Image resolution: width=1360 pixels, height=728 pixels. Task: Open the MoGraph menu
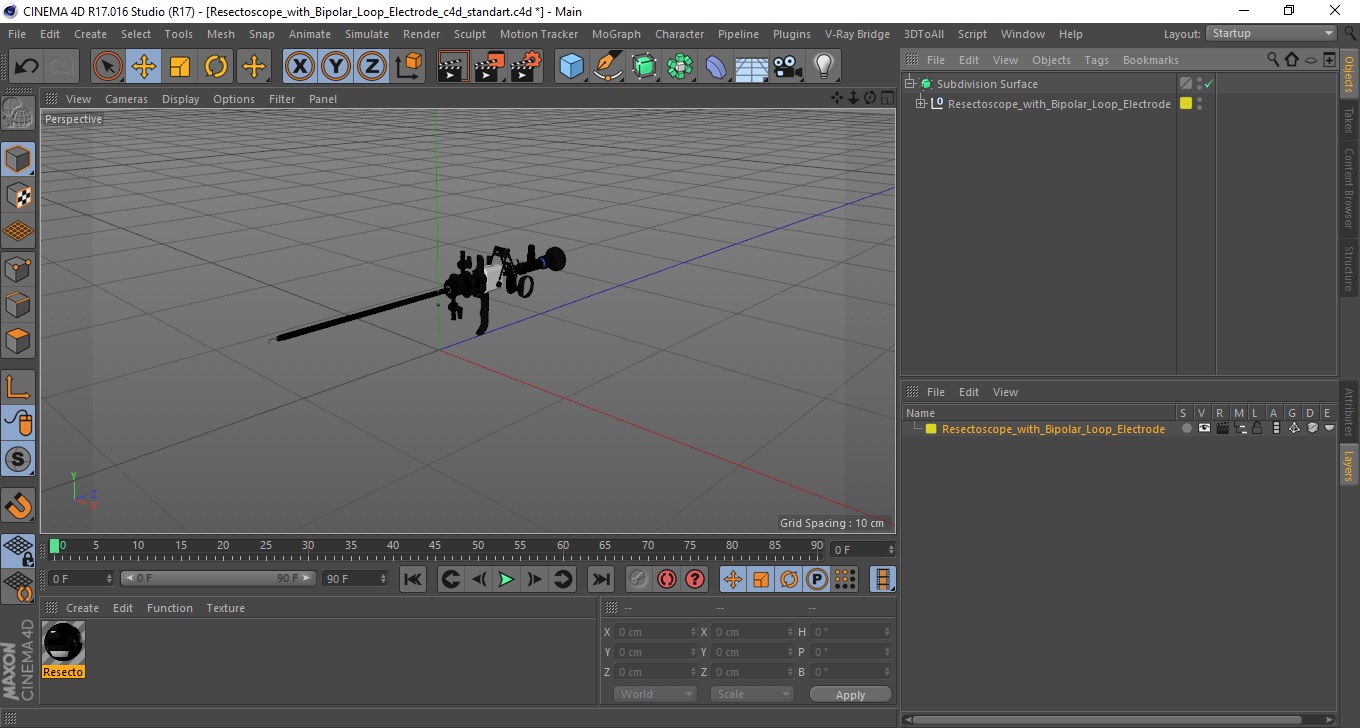(616, 34)
